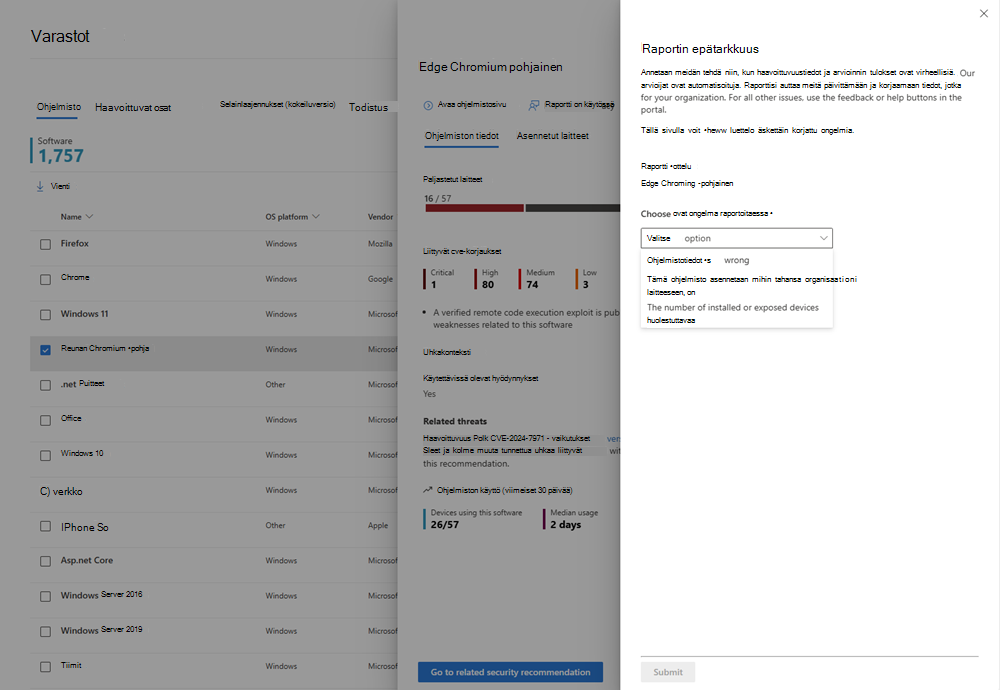The image size is (1000, 690).
Task: Check the Asp.net Core row checkbox
Action: tap(45, 561)
